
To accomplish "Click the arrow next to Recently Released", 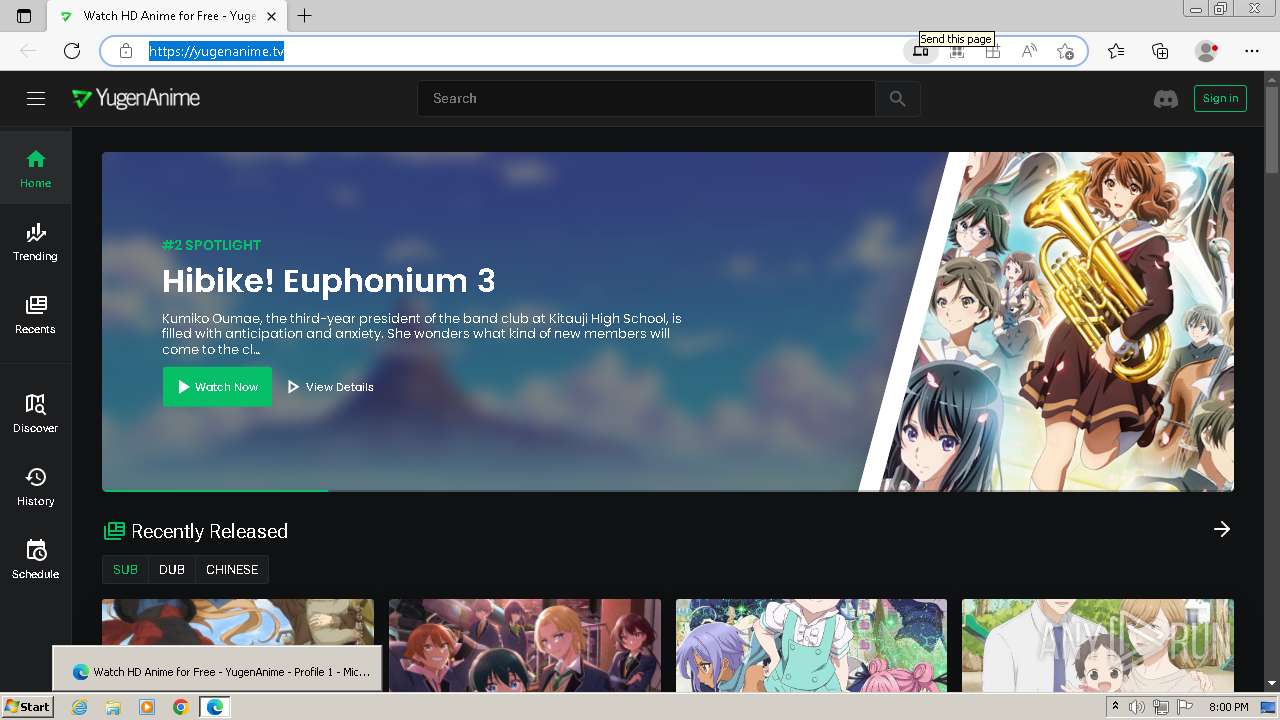I will (1222, 529).
